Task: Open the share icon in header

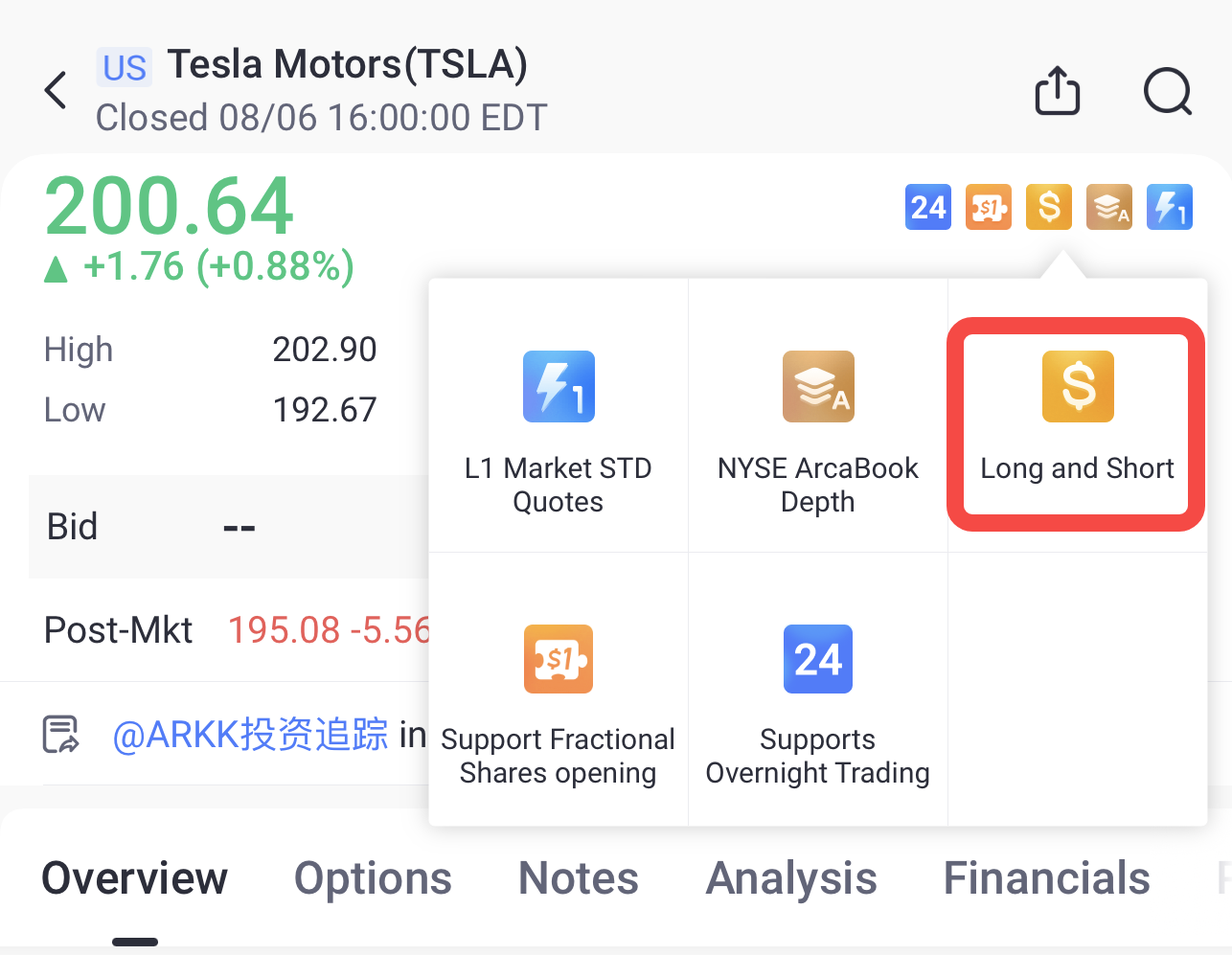Action: click(x=1058, y=91)
